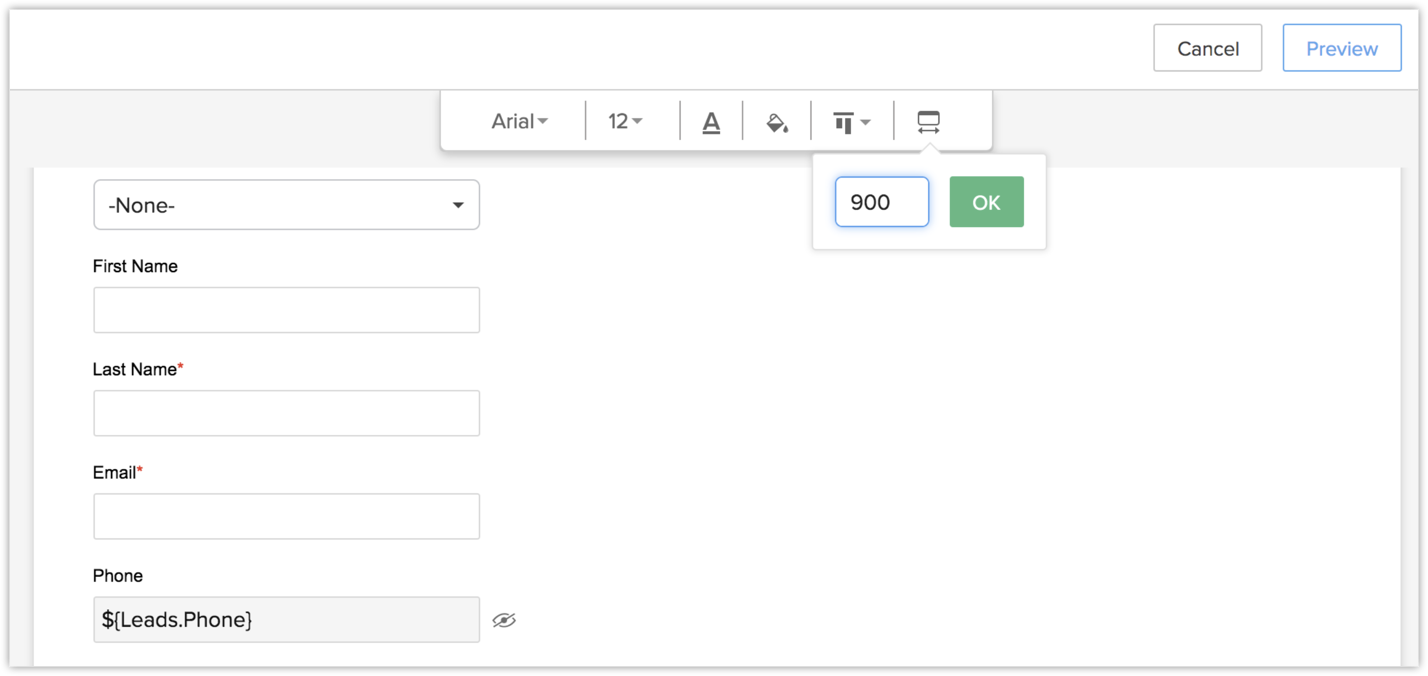Open the background fill color bucket
1428x676 pixels.
pos(777,122)
